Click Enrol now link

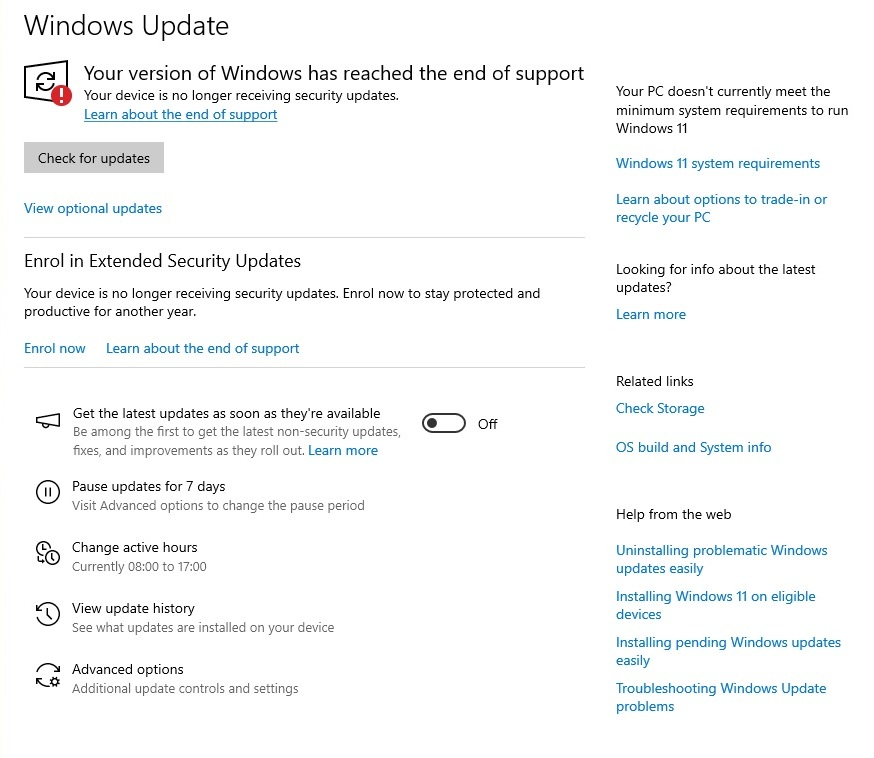pos(55,349)
